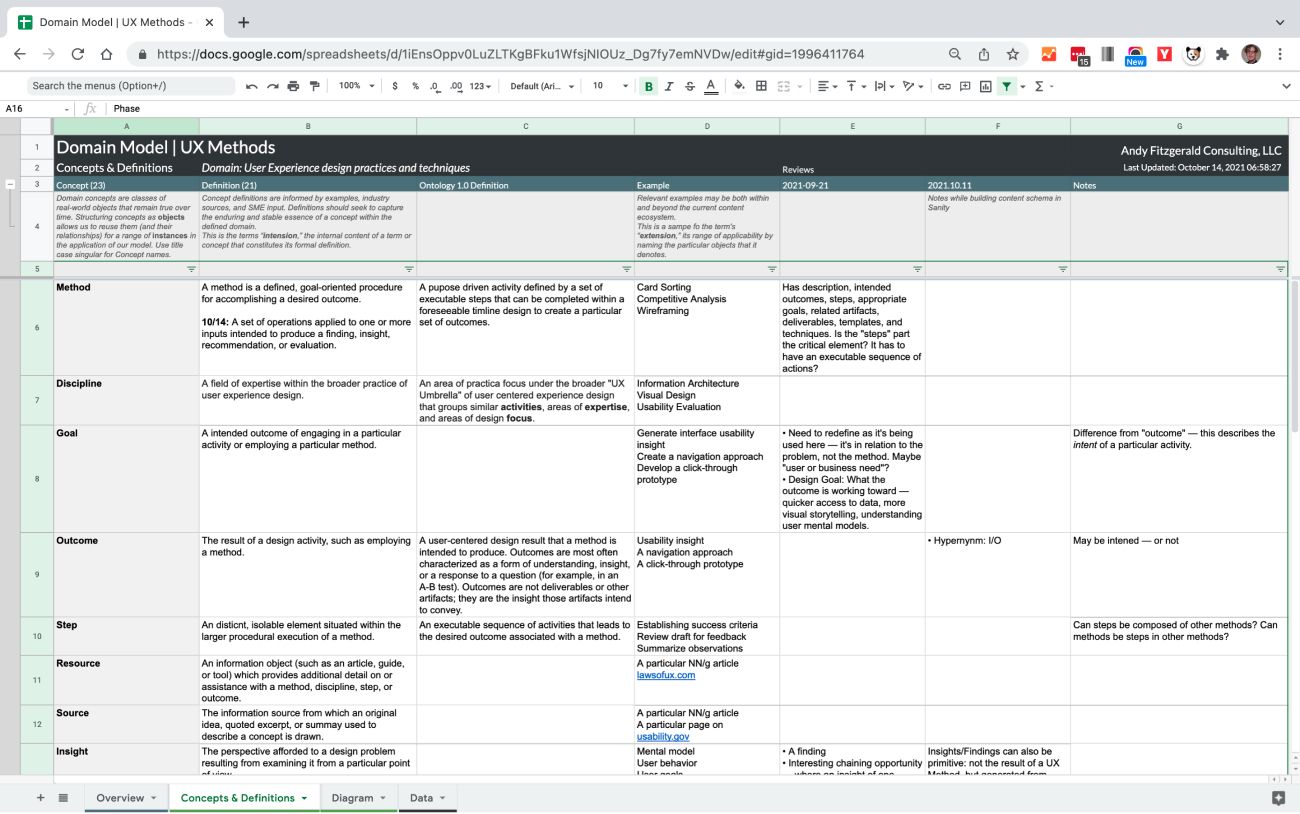The height and width of the screenshot is (814, 1300).
Task: Toggle strikethrough formatting
Action: coord(690,86)
